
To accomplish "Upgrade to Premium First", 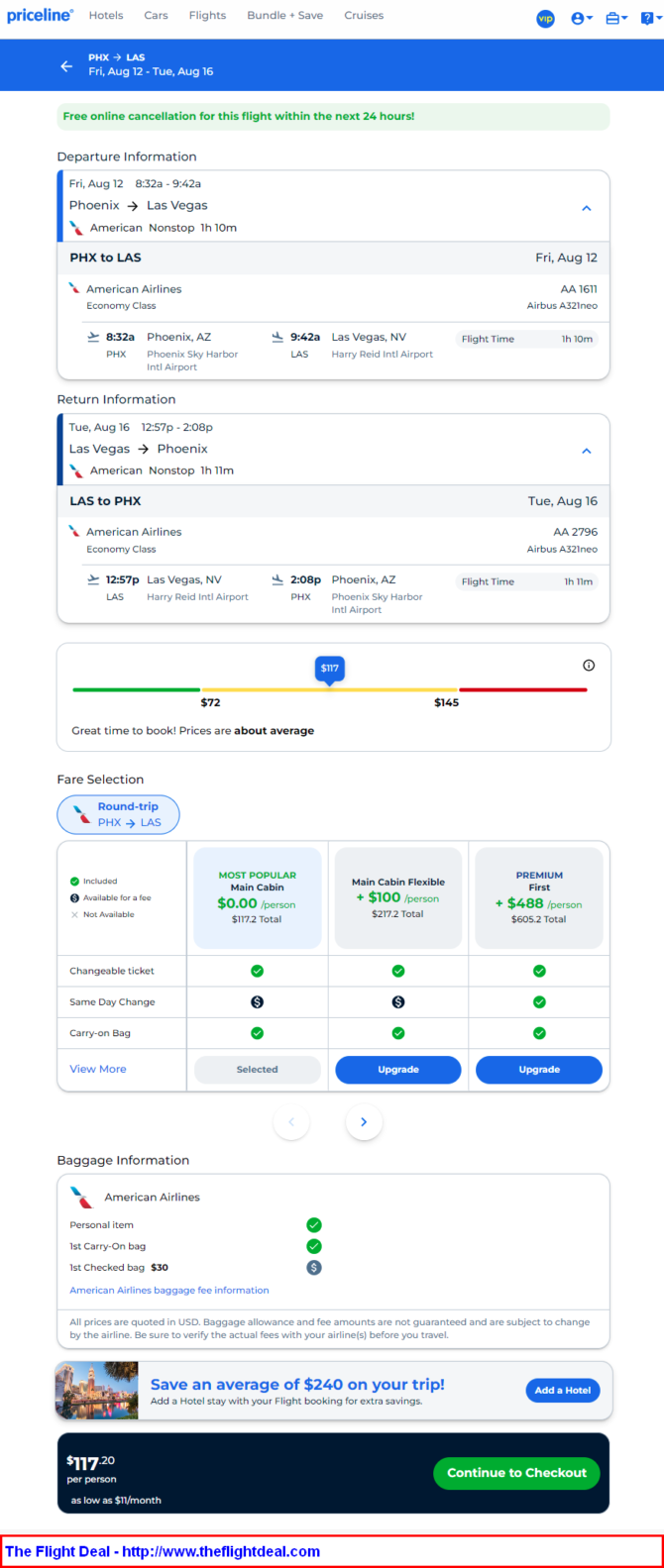I will tap(539, 1070).
